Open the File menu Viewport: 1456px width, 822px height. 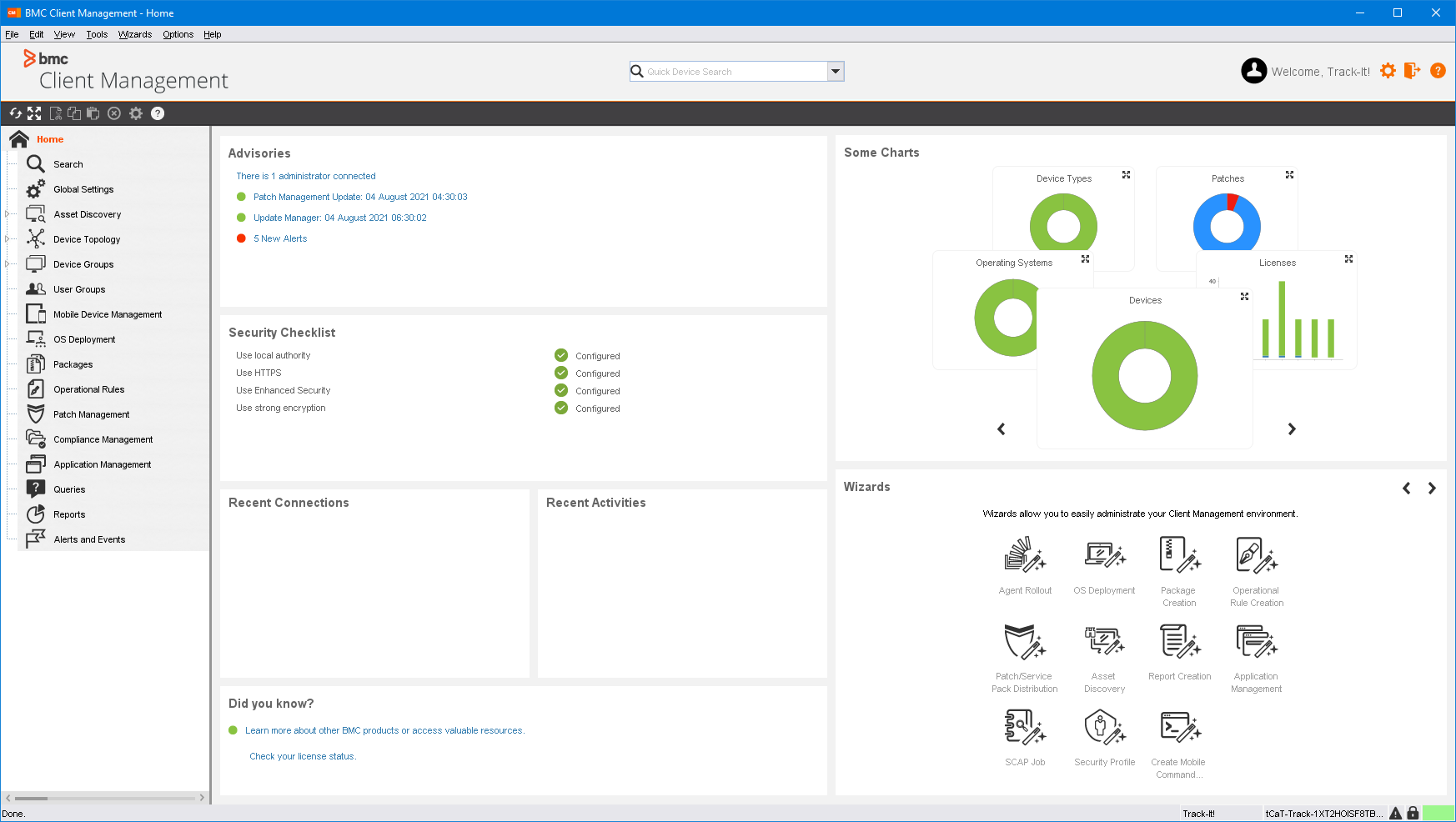click(12, 34)
